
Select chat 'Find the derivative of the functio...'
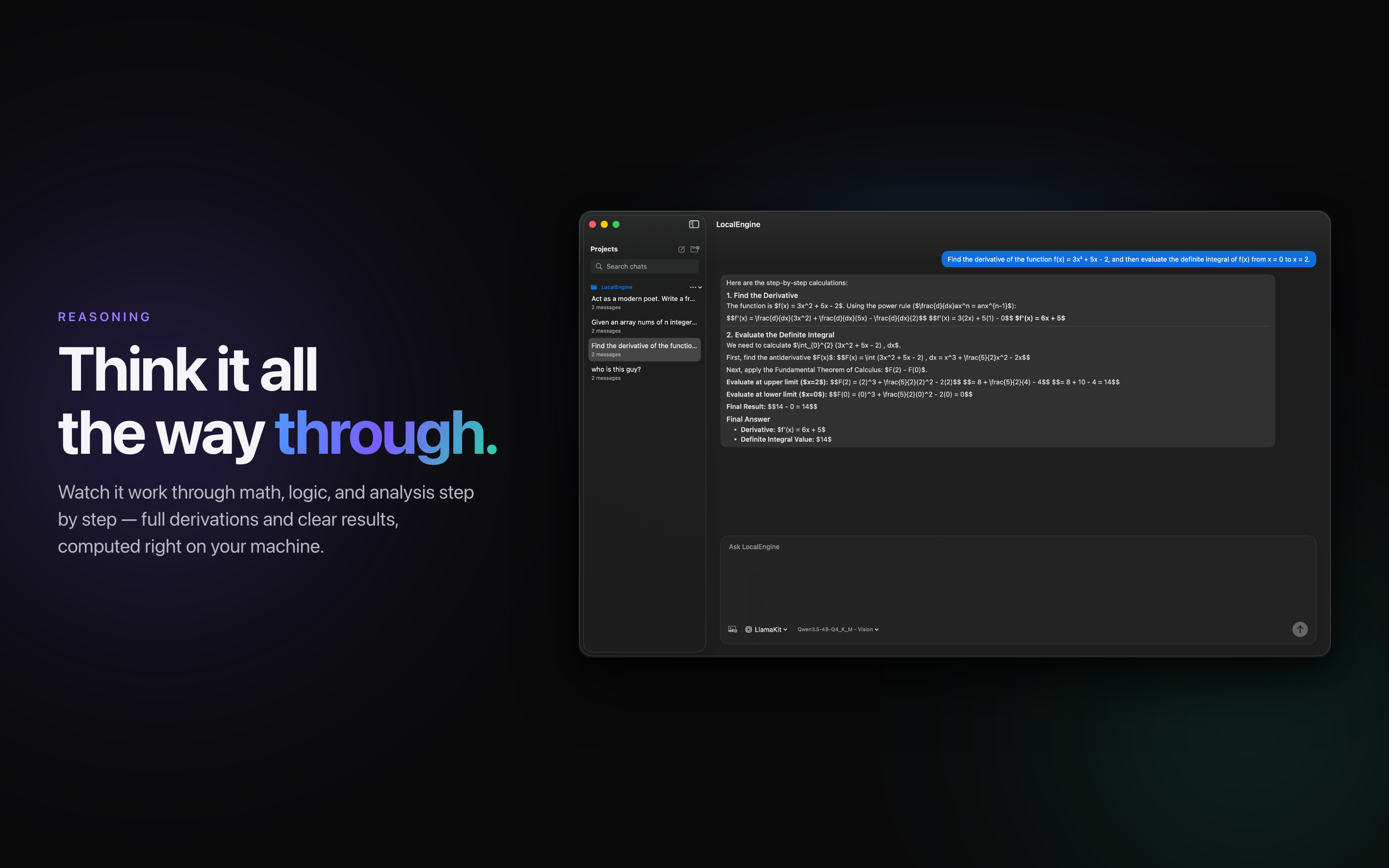pyautogui.click(x=644, y=350)
